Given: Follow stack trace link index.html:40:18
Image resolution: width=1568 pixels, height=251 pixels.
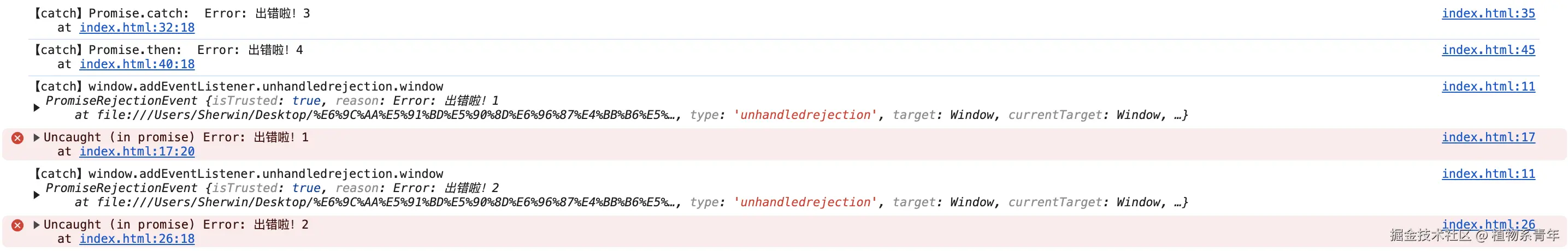Looking at the screenshot, I should pos(137,64).
